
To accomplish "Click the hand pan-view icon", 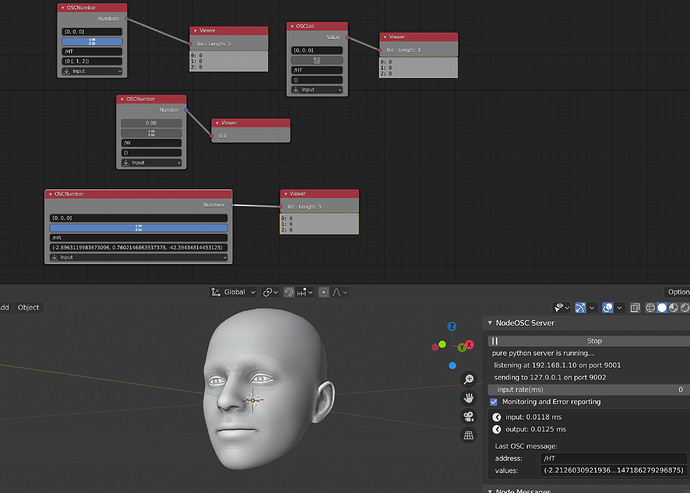I will click(x=469, y=398).
